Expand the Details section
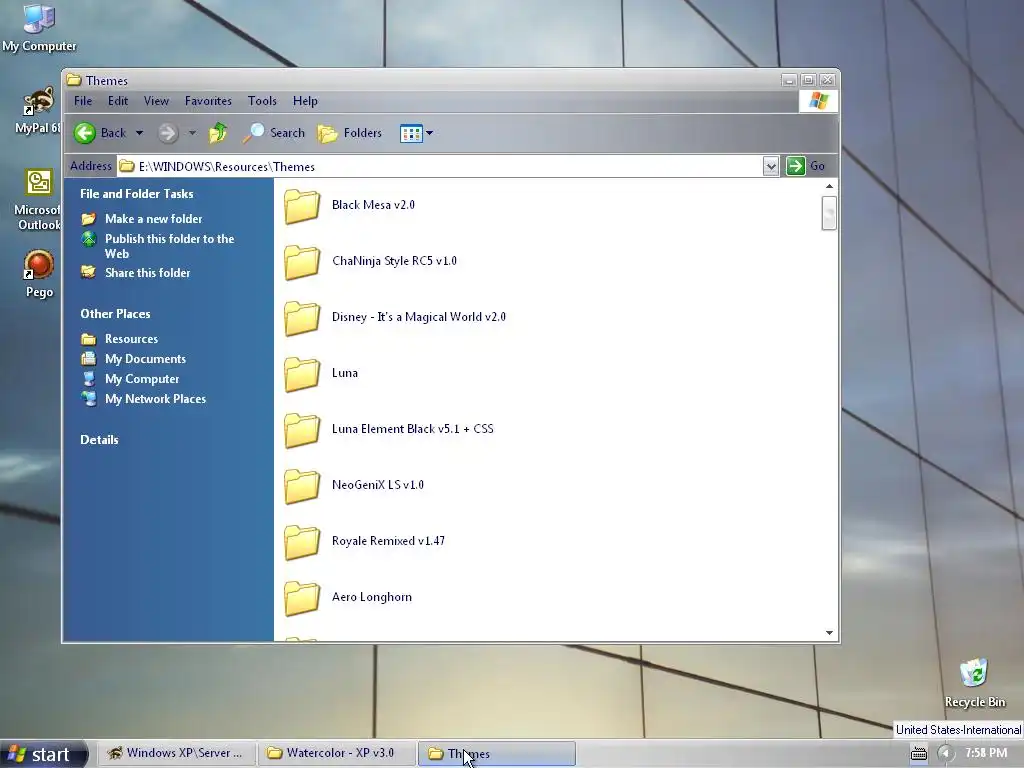The image size is (1024, 768). coord(99,440)
